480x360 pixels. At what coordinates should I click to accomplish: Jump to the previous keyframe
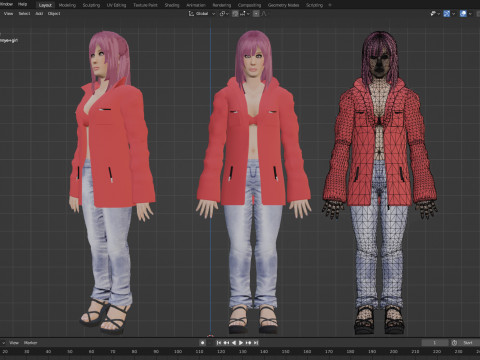tap(226, 343)
